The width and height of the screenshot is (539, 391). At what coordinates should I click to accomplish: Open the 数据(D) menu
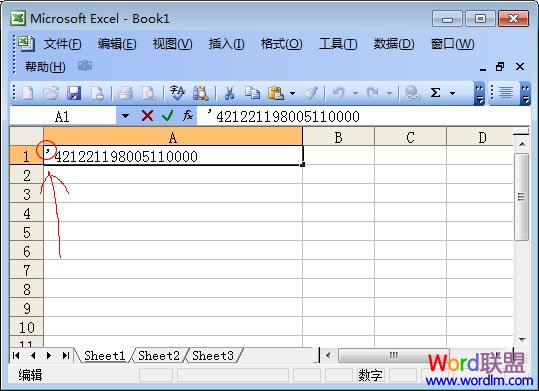point(394,44)
